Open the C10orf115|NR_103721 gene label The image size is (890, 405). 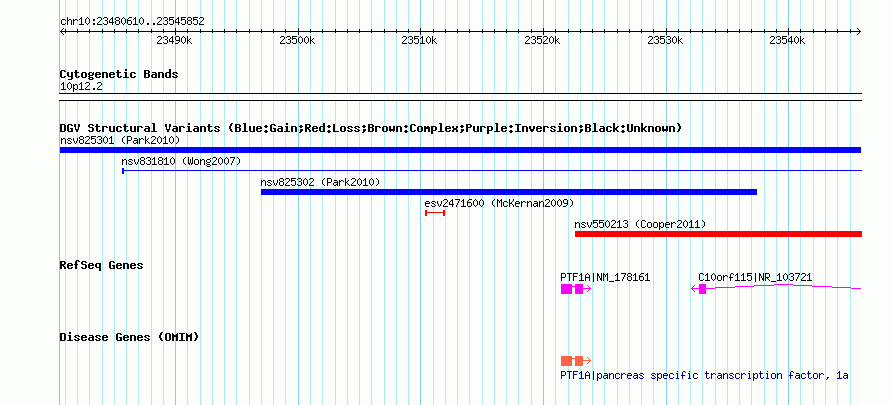point(755,277)
